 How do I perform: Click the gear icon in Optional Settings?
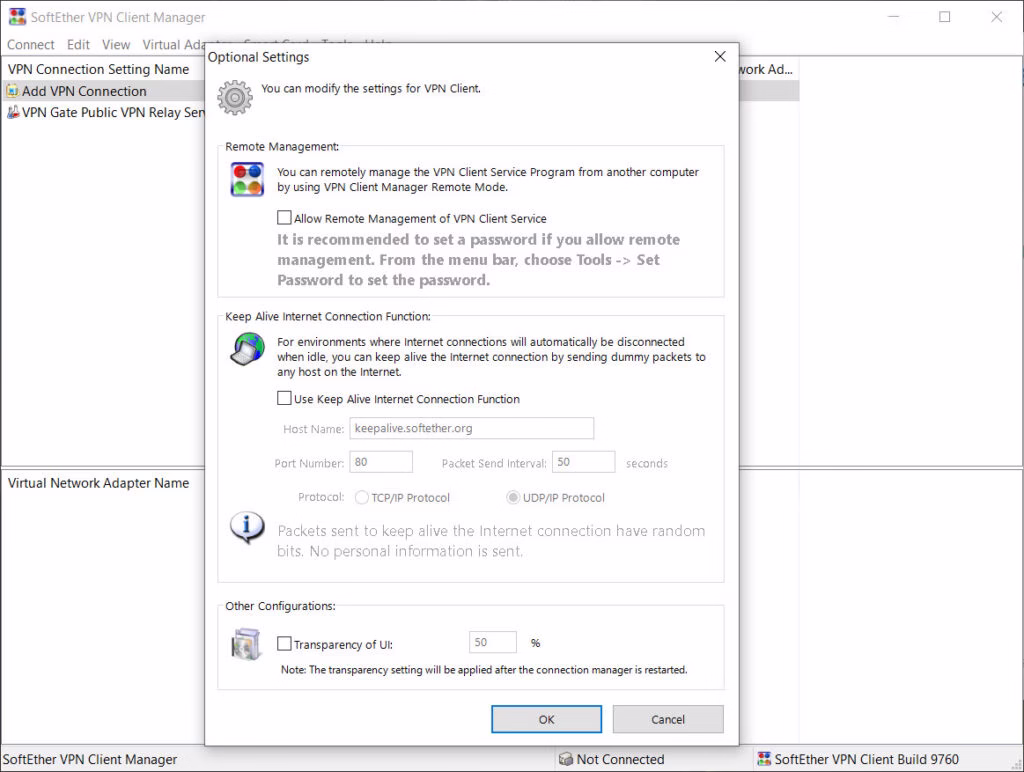tap(235, 97)
